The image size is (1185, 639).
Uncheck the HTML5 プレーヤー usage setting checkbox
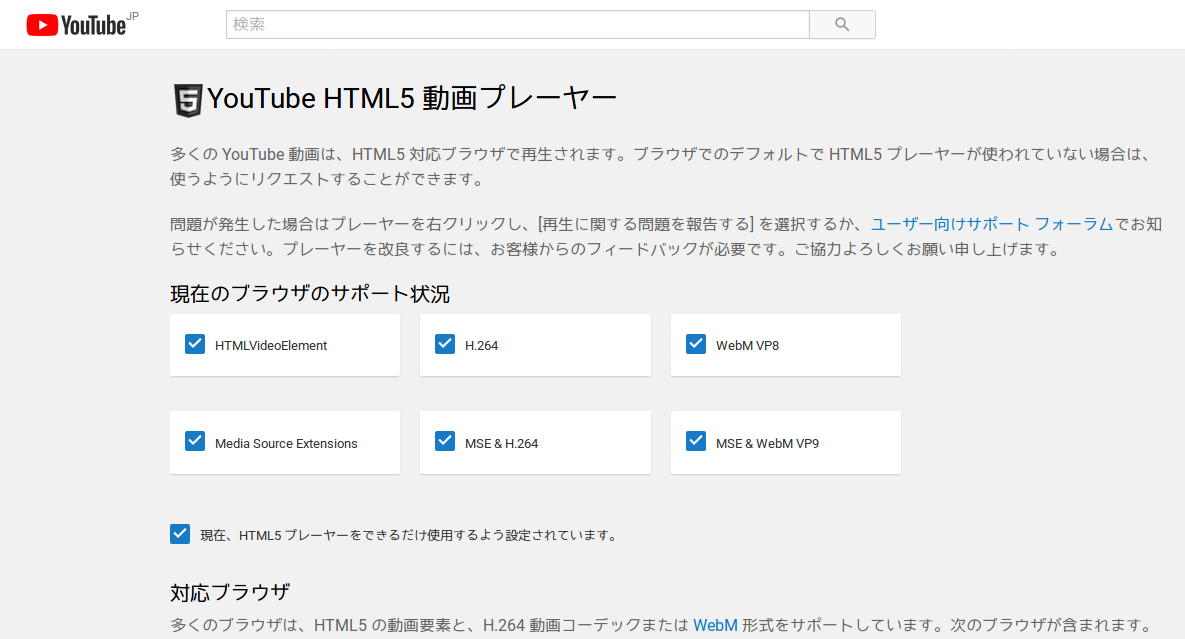180,534
